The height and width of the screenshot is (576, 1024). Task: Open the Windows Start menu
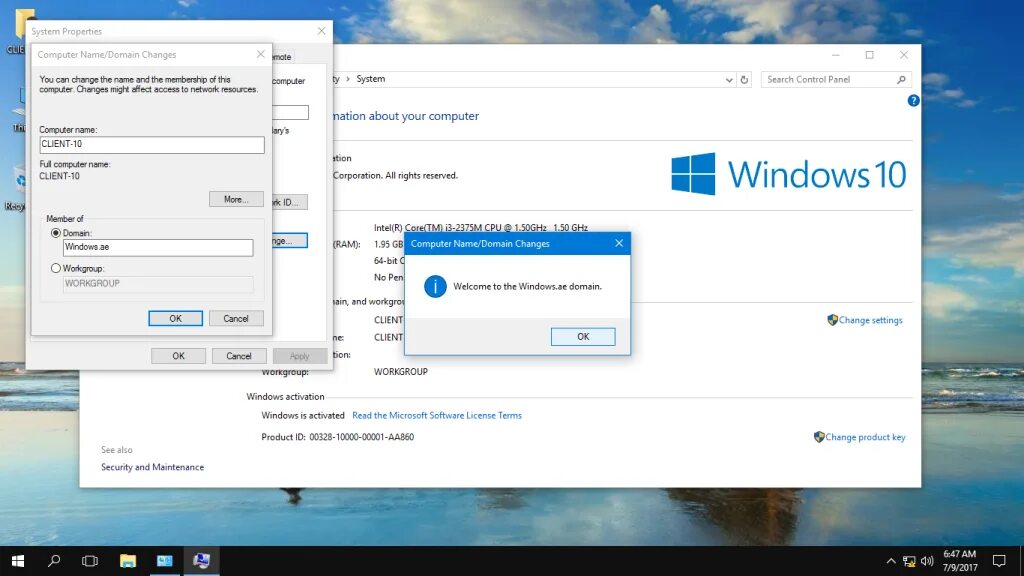pos(18,561)
